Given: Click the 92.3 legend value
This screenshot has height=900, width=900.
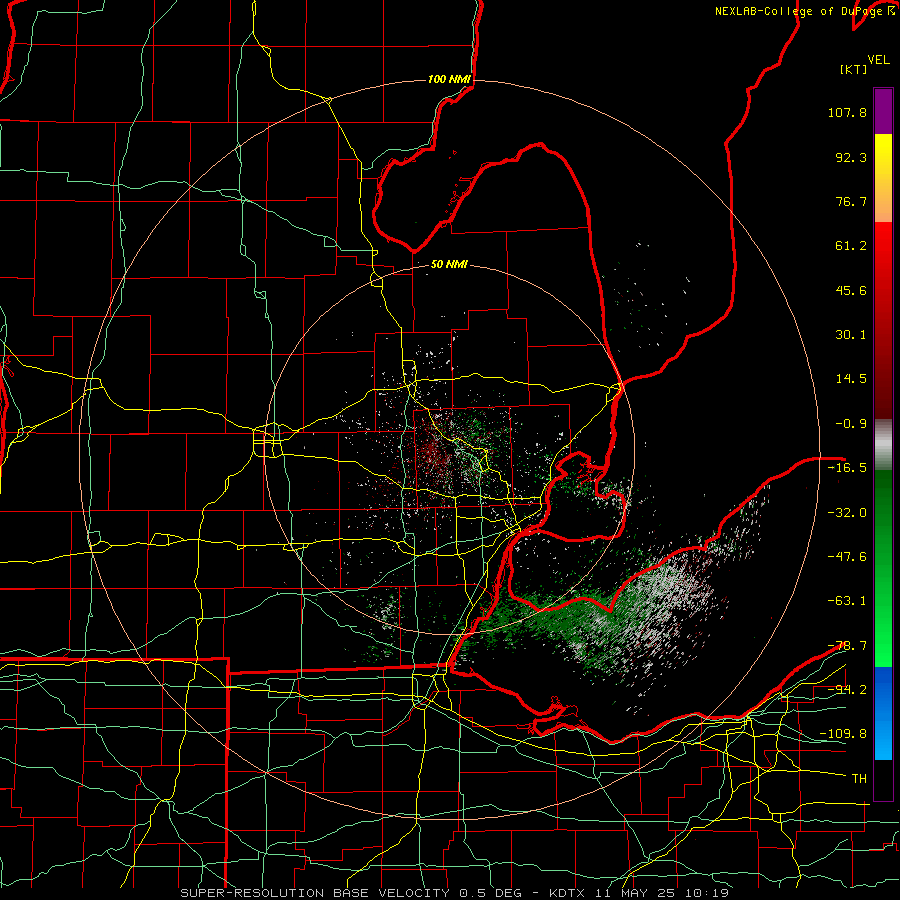Looking at the screenshot, I should click(x=851, y=157).
